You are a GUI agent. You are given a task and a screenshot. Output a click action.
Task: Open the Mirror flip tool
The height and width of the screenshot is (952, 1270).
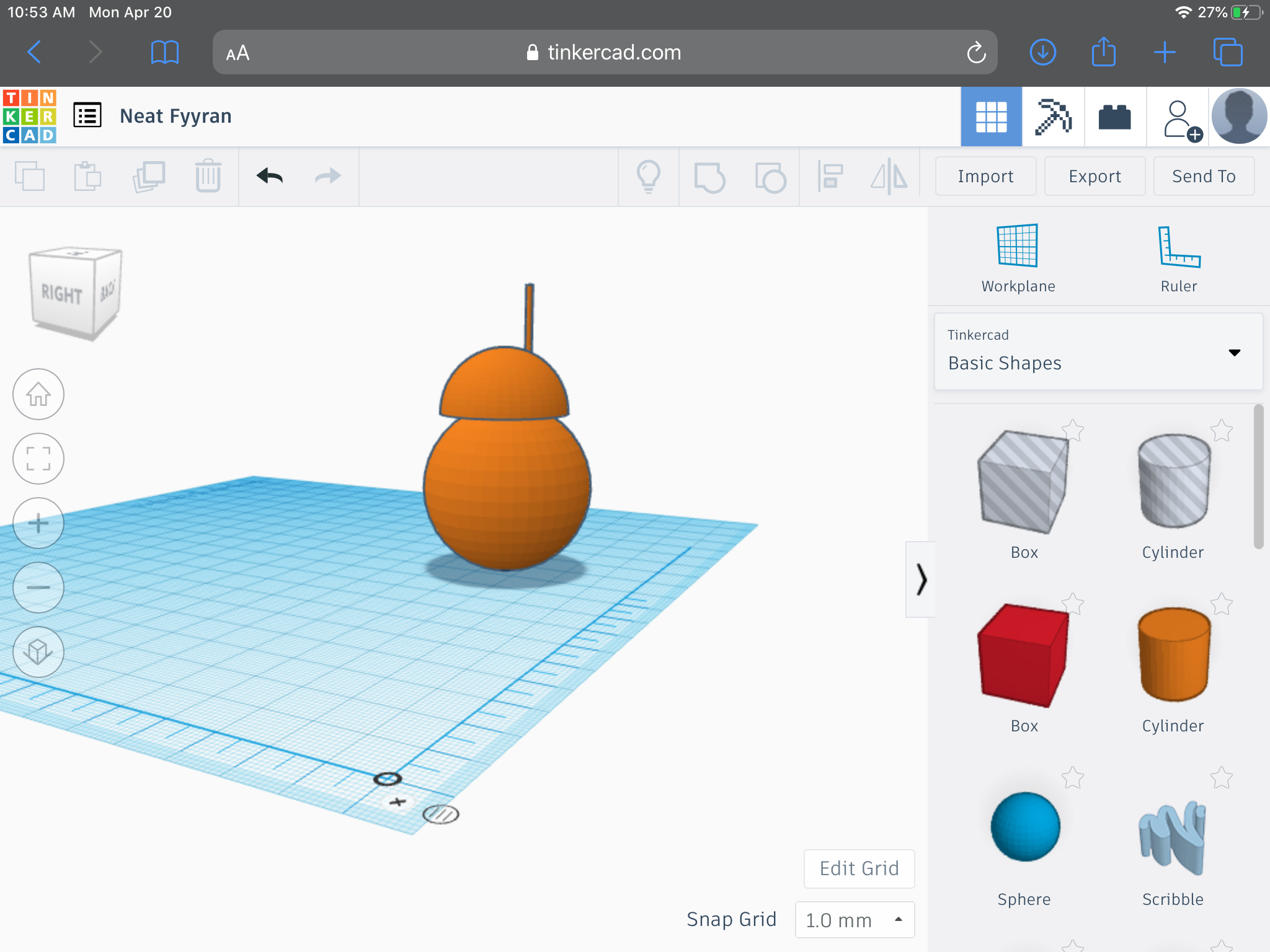pyautogui.click(x=889, y=176)
